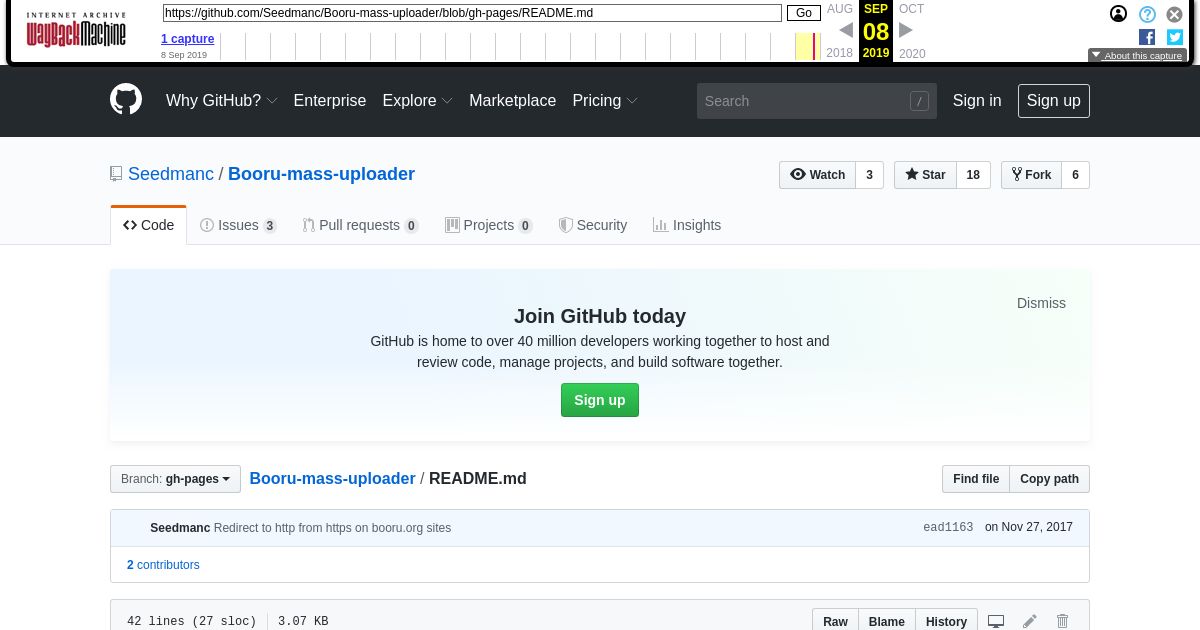Click the header Sign up button
Screen dimensions: 1200x630
coord(1054,101)
